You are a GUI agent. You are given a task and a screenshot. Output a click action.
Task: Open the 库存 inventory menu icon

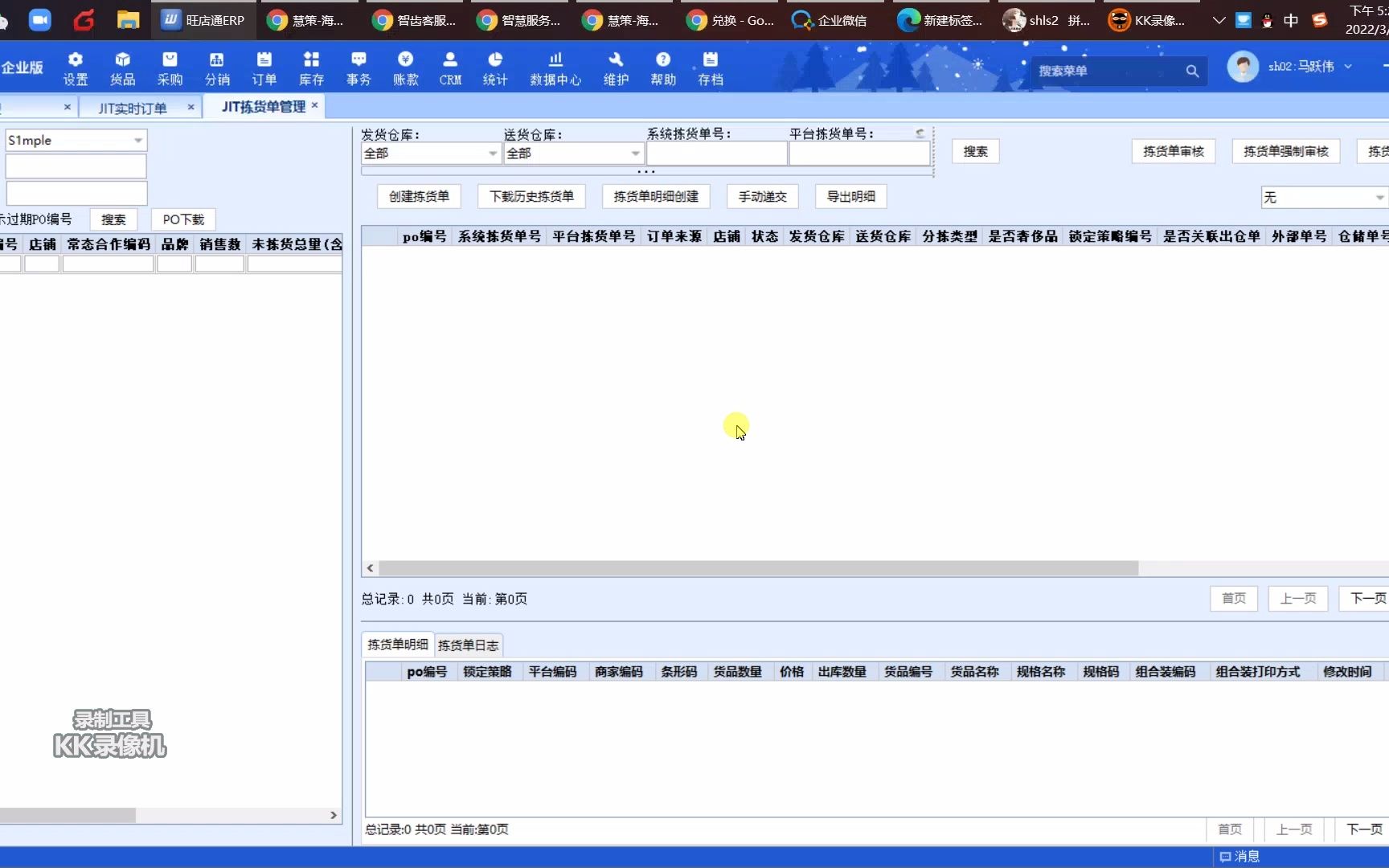click(311, 68)
